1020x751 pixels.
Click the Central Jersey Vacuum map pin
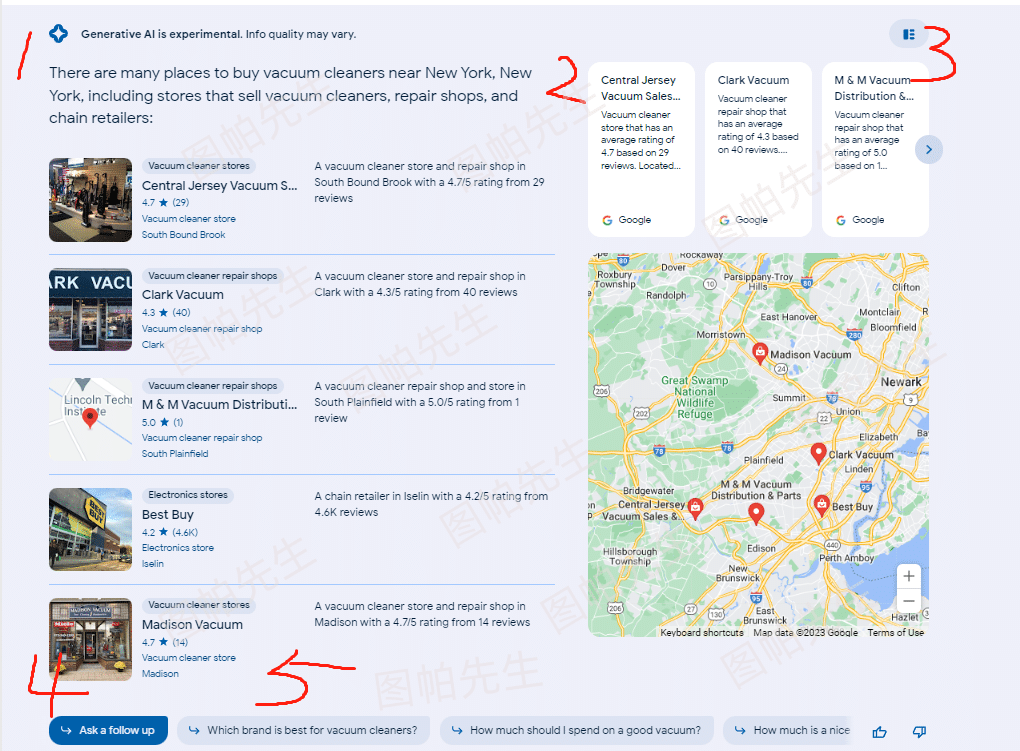[695, 508]
